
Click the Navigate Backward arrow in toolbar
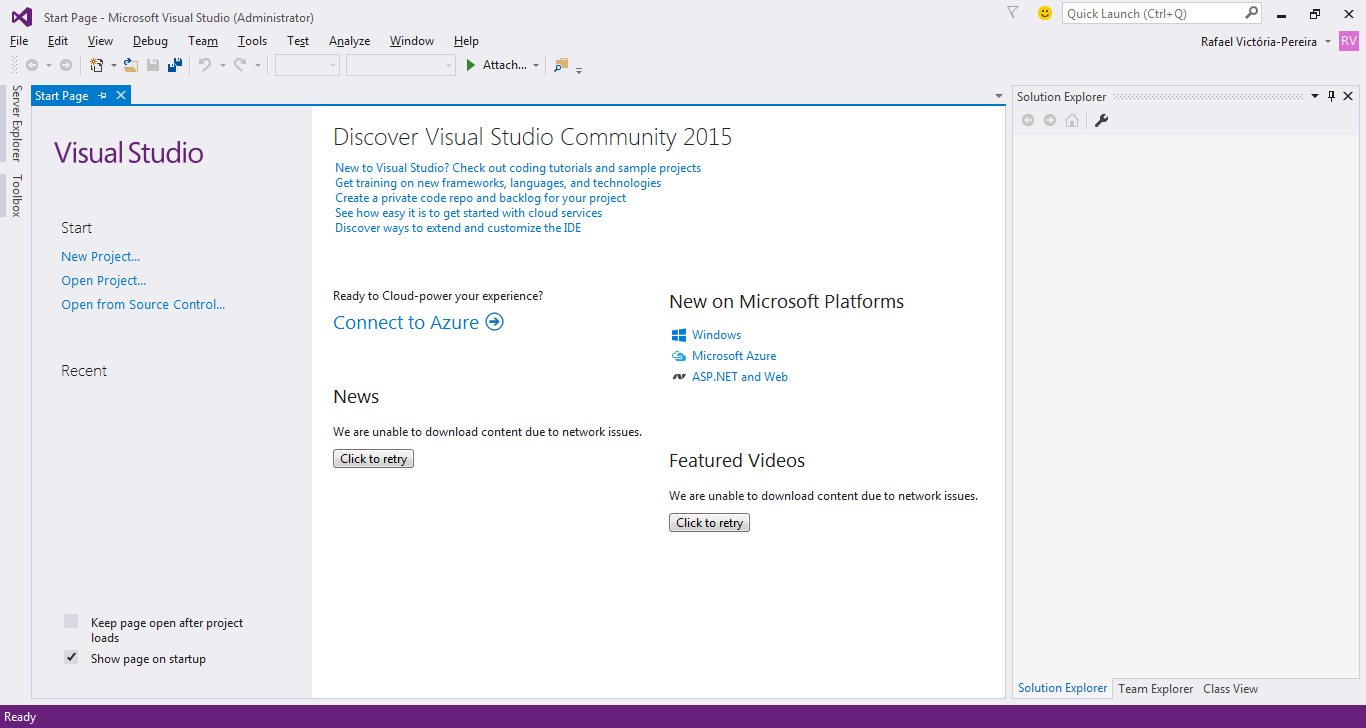[x=32, y=65]
